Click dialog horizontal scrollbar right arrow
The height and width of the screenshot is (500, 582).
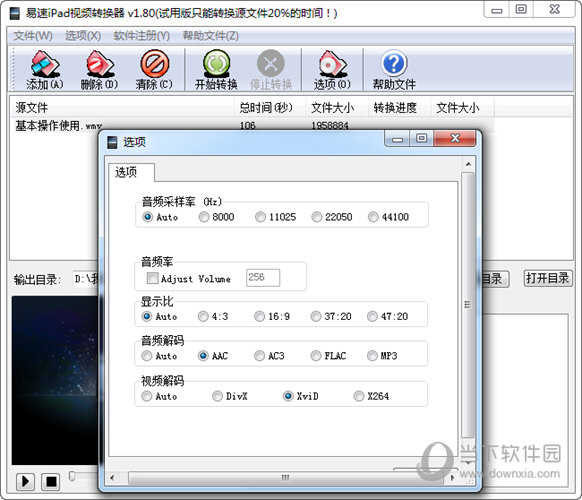click(x=452, y=477)
